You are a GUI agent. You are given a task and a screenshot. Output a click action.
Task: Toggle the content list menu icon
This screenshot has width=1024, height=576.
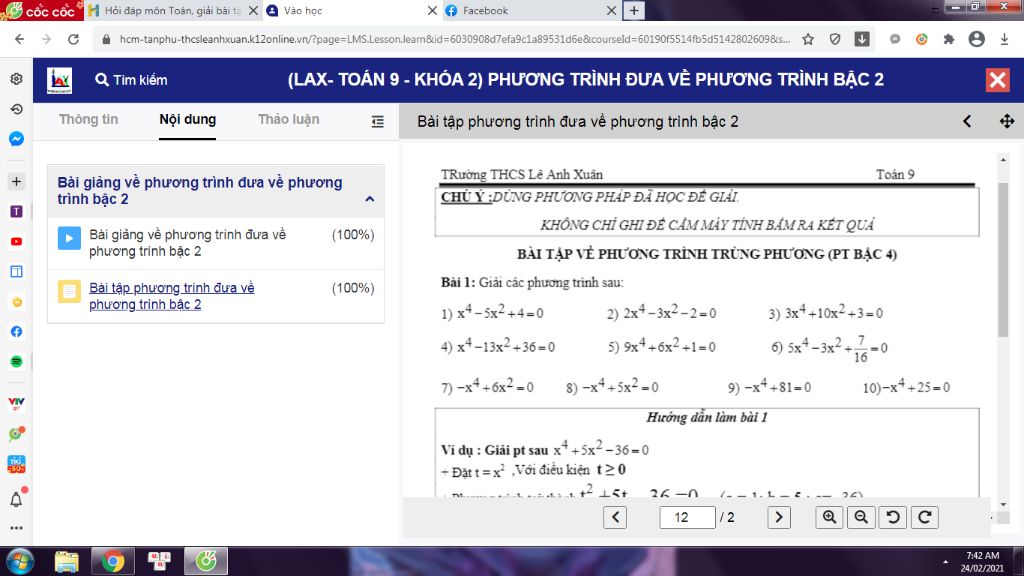coord(377,121)
